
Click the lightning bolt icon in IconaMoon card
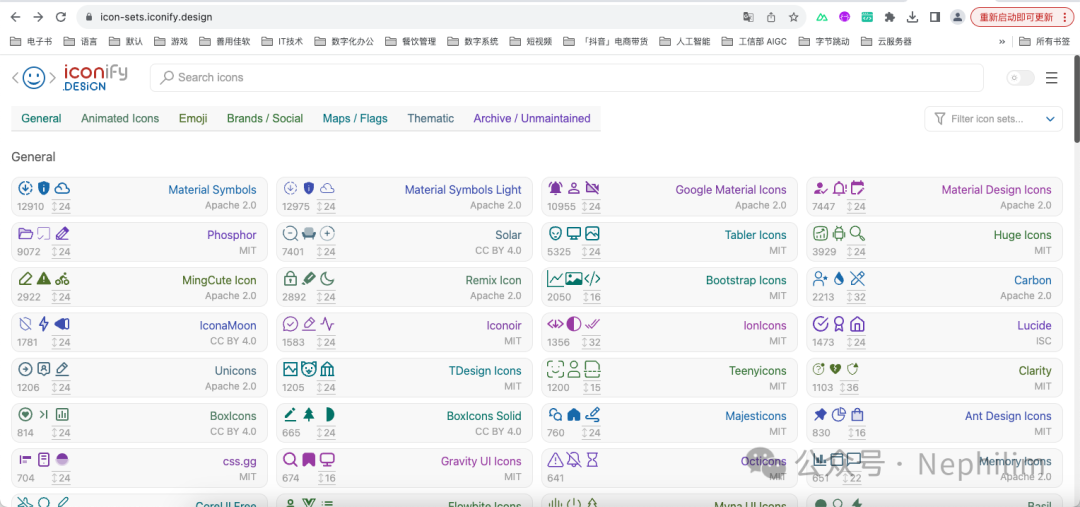point(43,324)
